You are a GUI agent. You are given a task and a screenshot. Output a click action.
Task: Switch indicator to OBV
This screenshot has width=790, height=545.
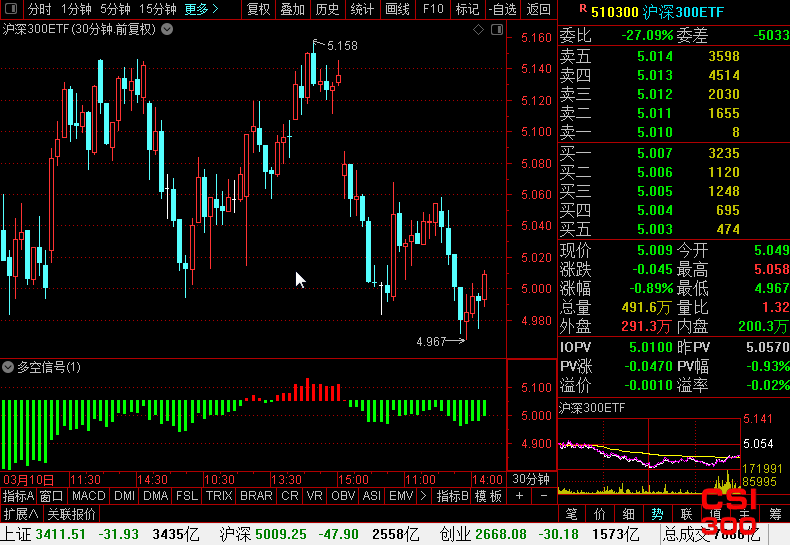(x=343, y=496)
